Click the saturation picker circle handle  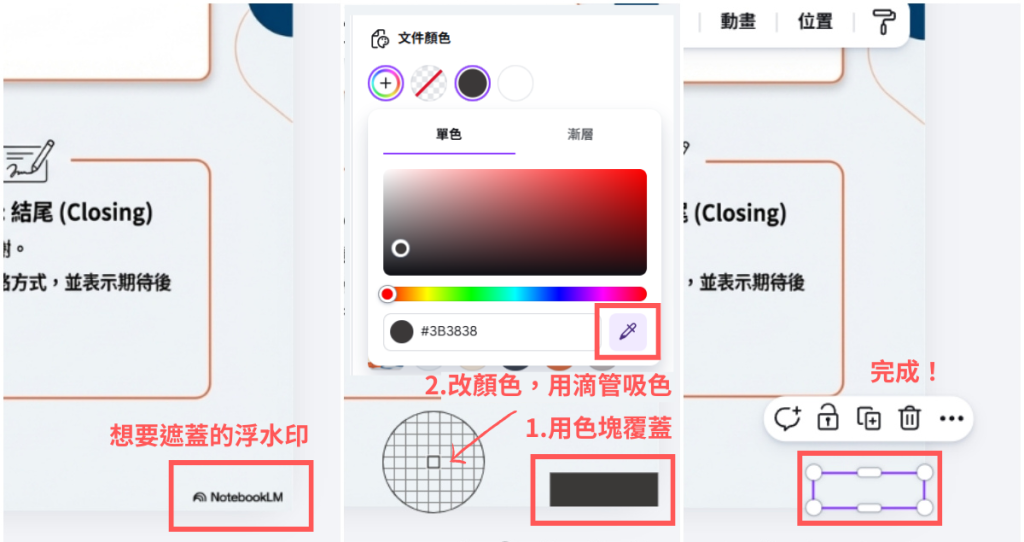pyautogui.click(x=400, y=248)
